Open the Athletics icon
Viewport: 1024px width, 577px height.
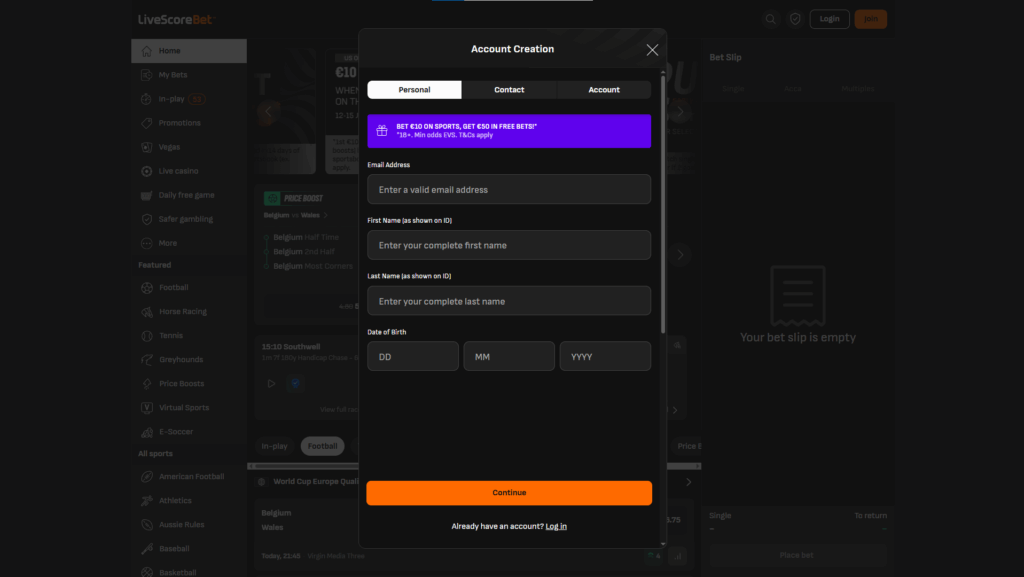[x=147, y=501]
